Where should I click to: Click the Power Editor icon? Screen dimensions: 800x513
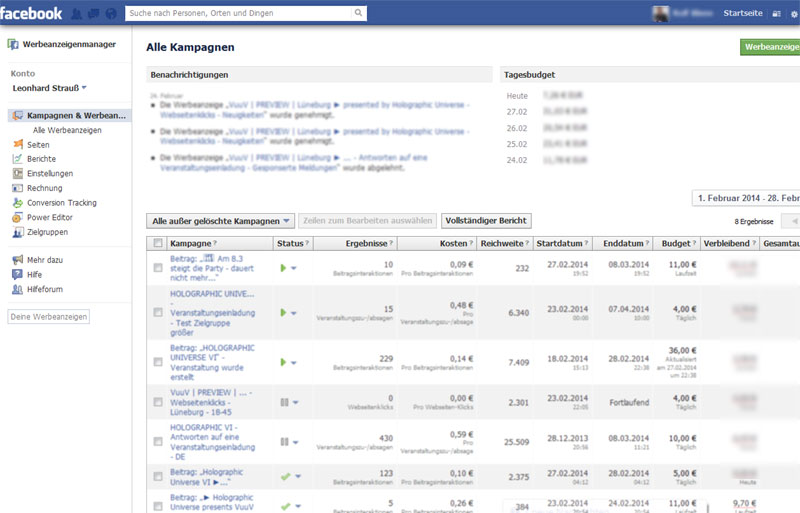[18, 217]
